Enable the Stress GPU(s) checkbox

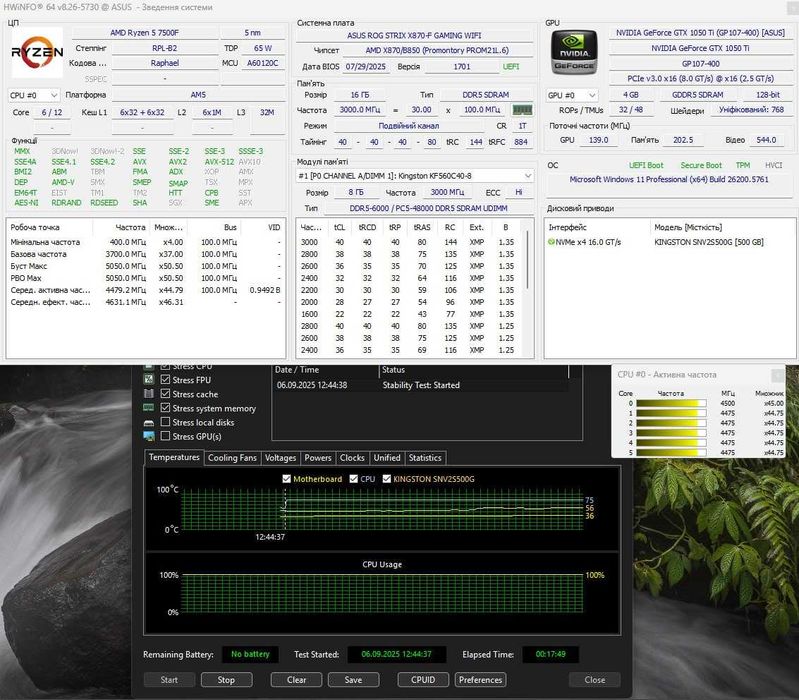click(165, 437)
